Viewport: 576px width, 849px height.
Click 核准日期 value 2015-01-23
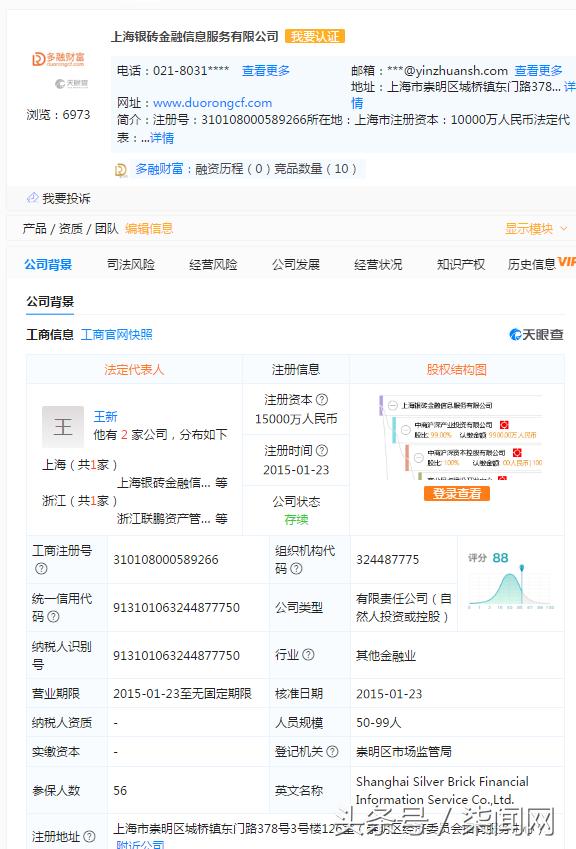click(389, 694)
